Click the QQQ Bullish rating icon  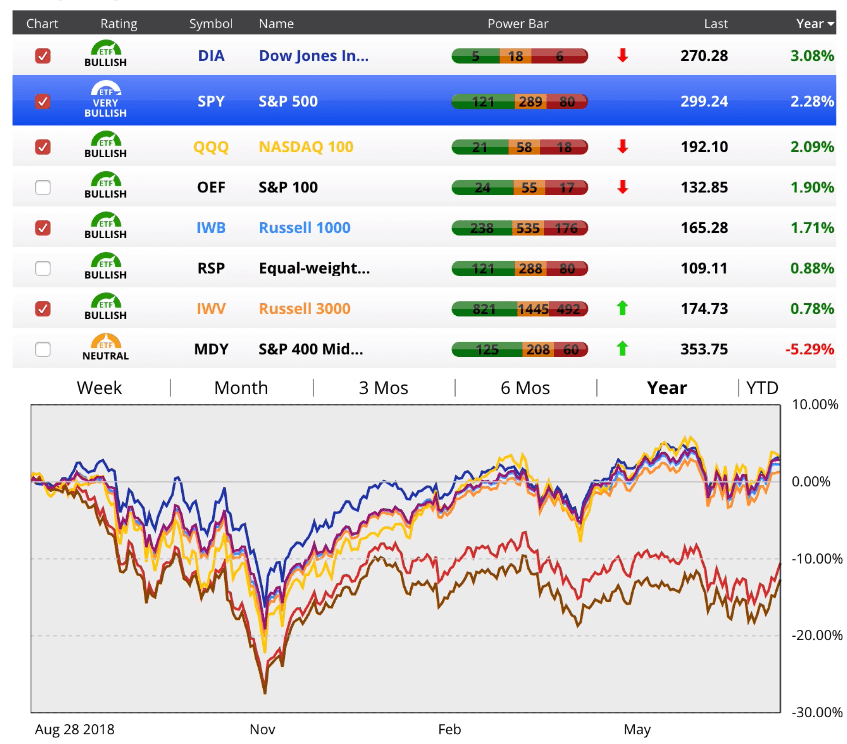[x=105, y=145]
